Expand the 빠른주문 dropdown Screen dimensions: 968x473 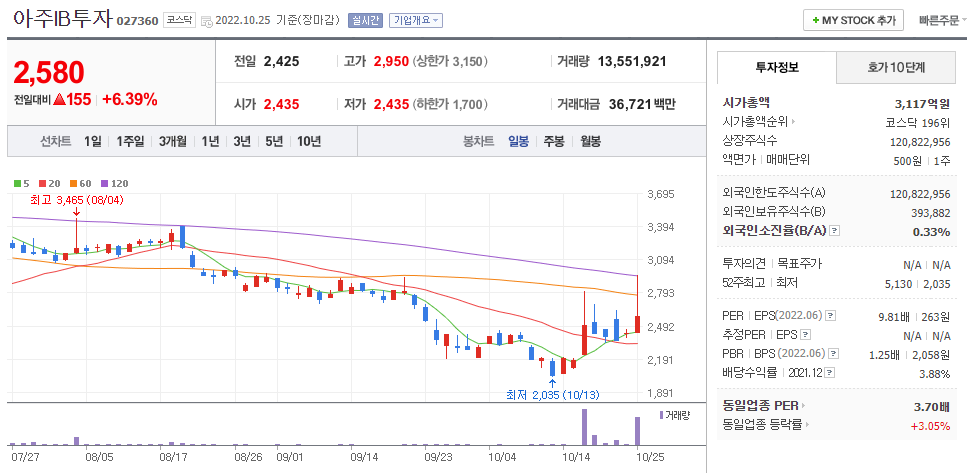tap(943, 20)
